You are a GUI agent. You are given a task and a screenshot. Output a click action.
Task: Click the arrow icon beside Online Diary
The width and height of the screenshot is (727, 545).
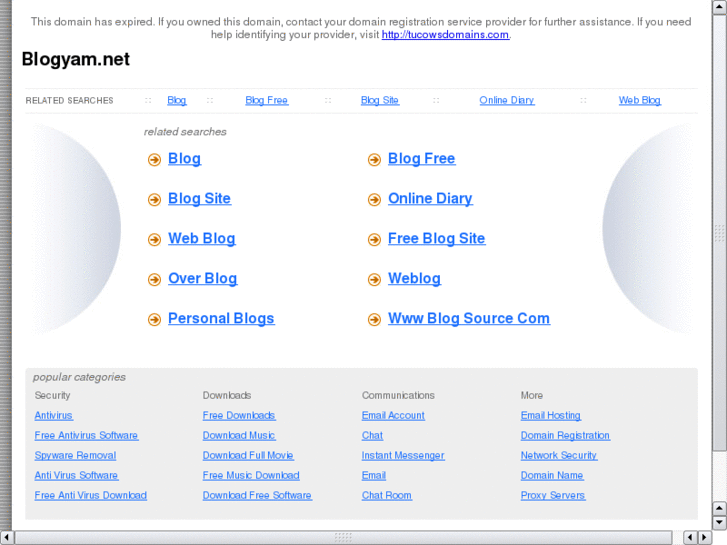coord(374,200)
